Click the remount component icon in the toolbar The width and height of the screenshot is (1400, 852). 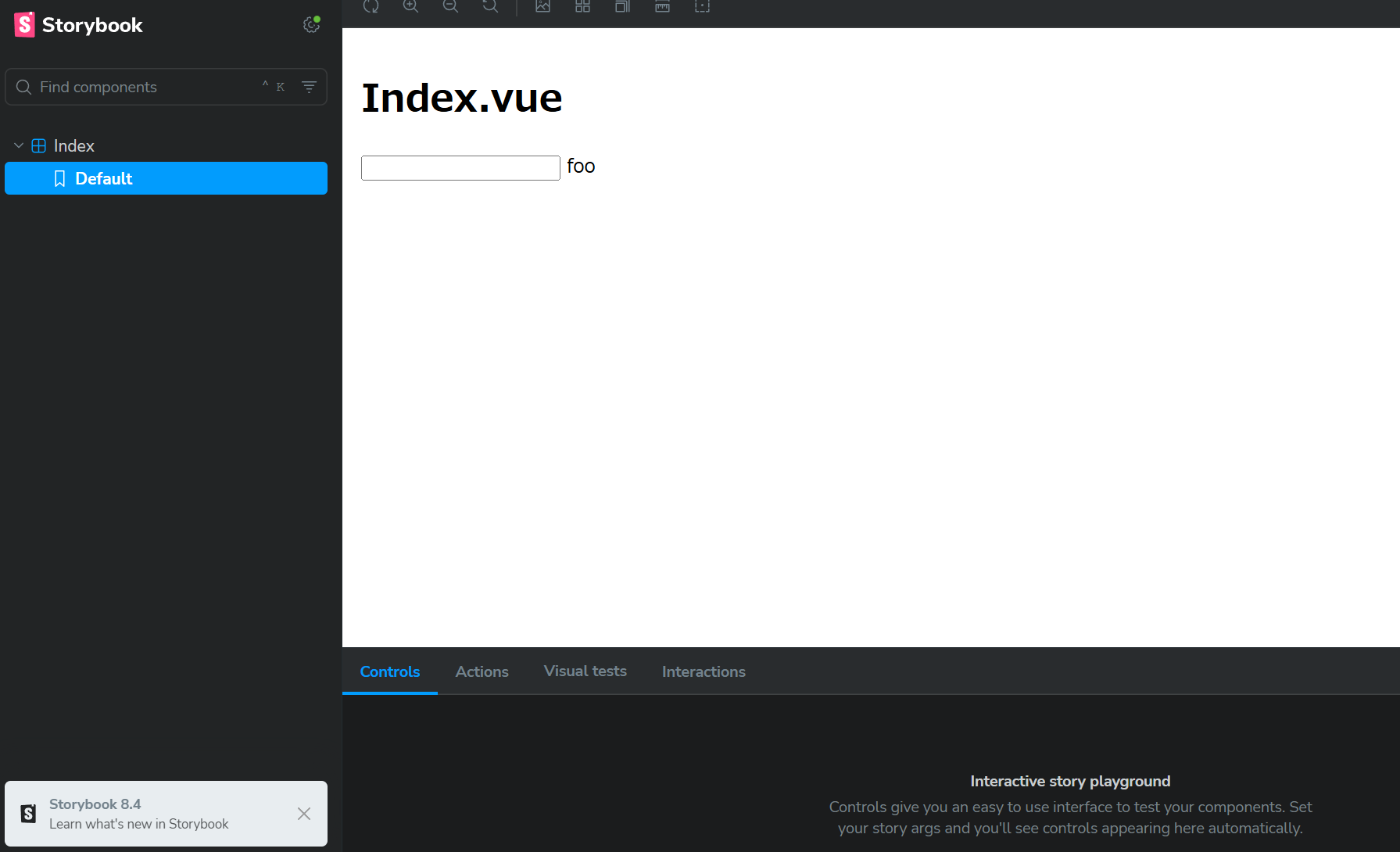coord(371,6)
